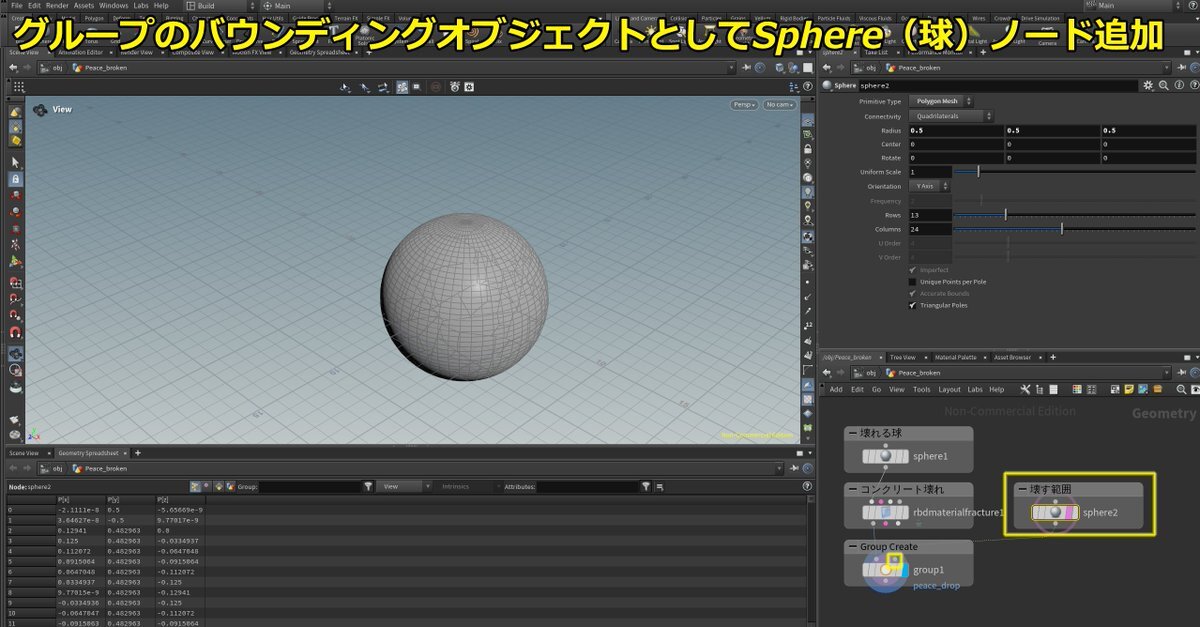Click the group1 node icon

coord(886,570)
